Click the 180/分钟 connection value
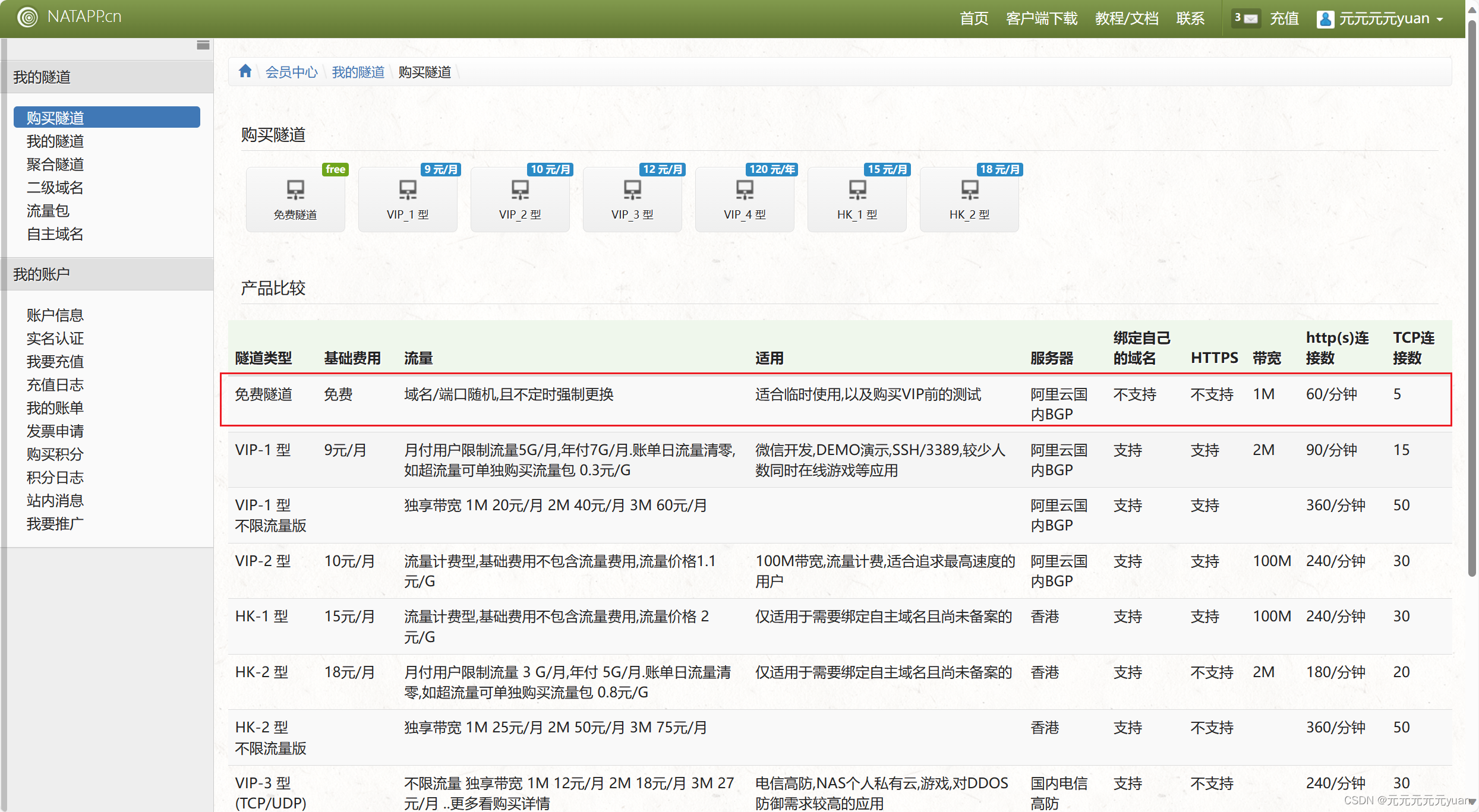This screenshot has width=1479, height=812. [1336, 672]
